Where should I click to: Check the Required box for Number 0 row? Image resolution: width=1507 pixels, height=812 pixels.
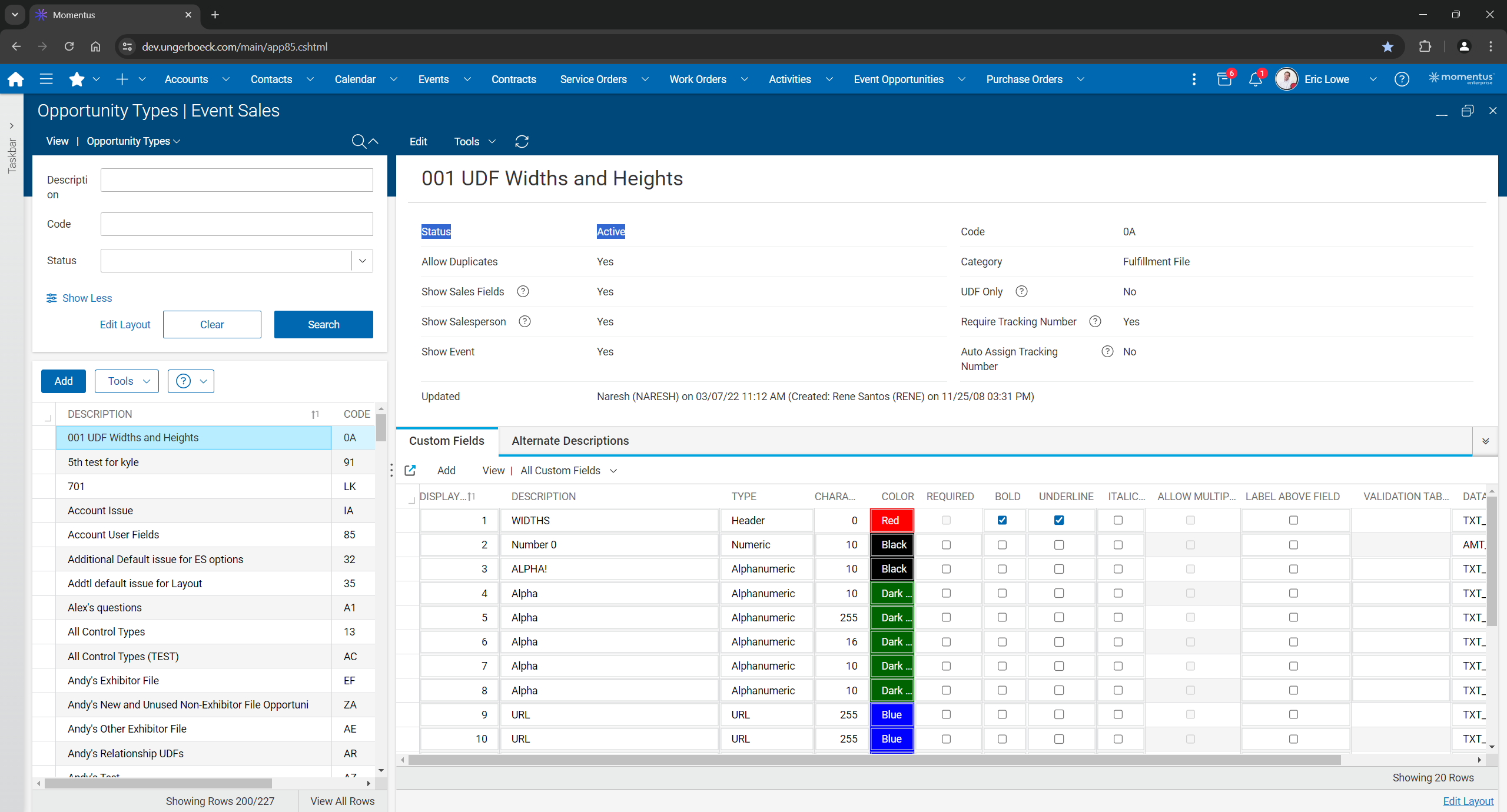(x=946, y=545)
